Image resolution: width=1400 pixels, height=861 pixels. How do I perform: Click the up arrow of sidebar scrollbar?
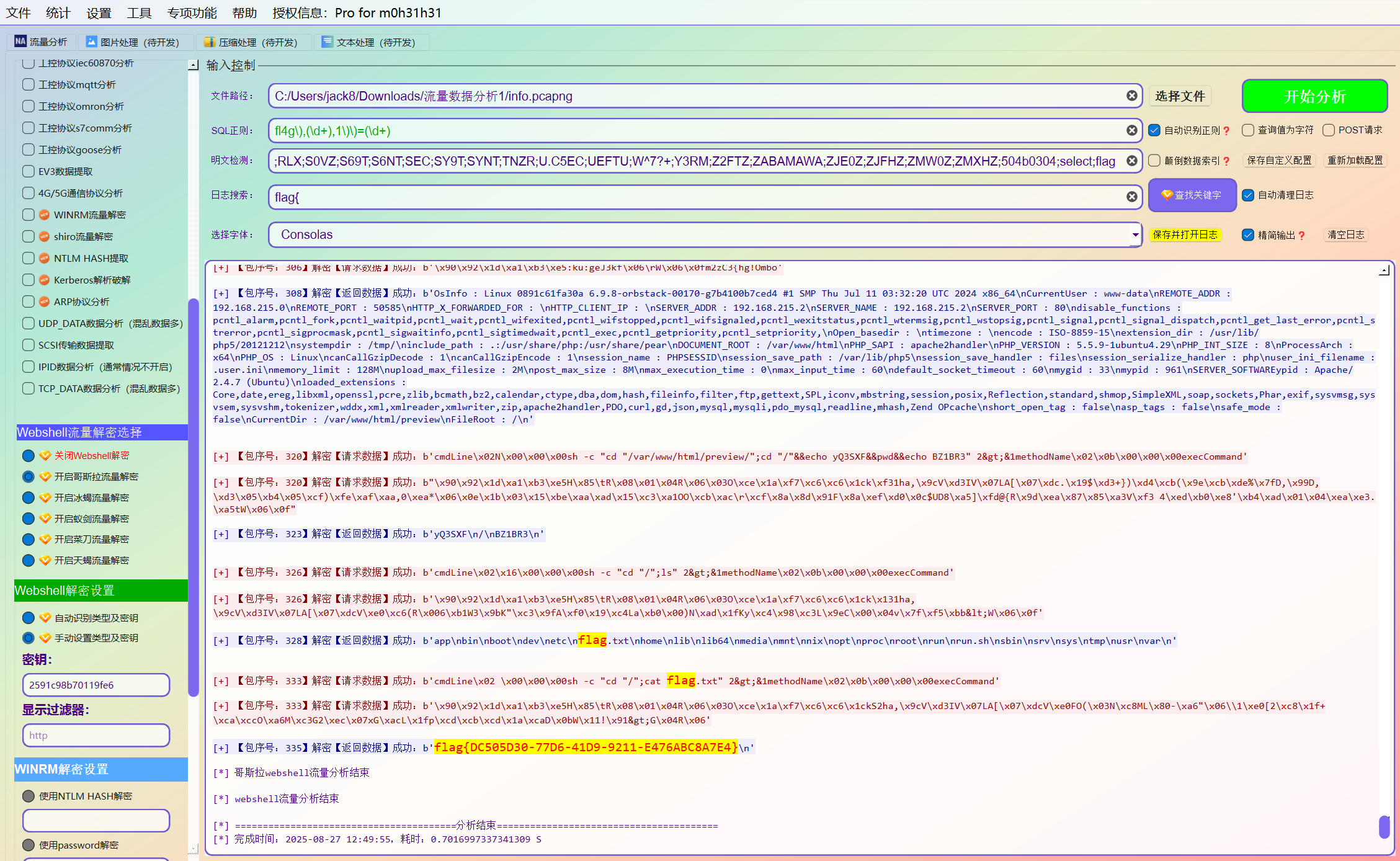(193, 65)
